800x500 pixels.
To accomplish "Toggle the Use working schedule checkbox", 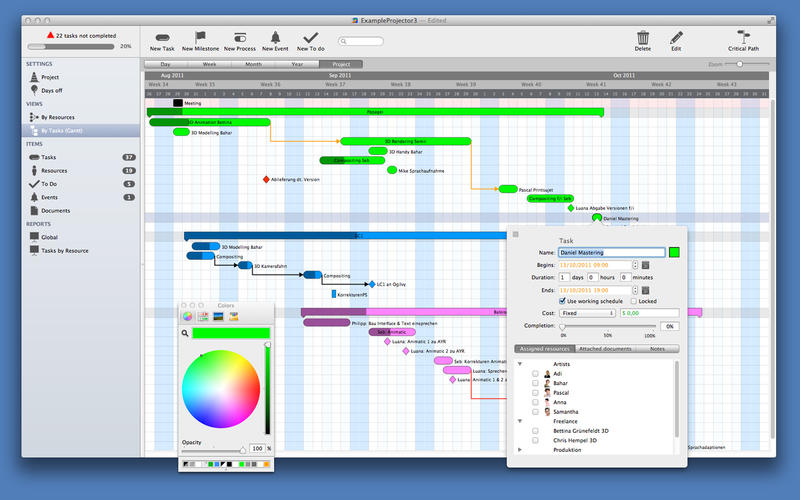I will pyautogui.click(x=562, y=300).
